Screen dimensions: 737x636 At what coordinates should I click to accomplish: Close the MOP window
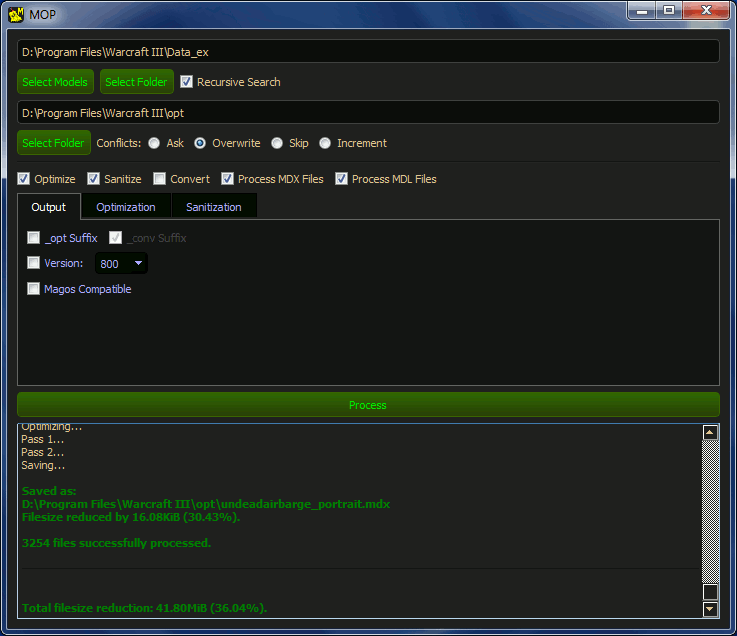pyautogui.click(x=706, y=10)
